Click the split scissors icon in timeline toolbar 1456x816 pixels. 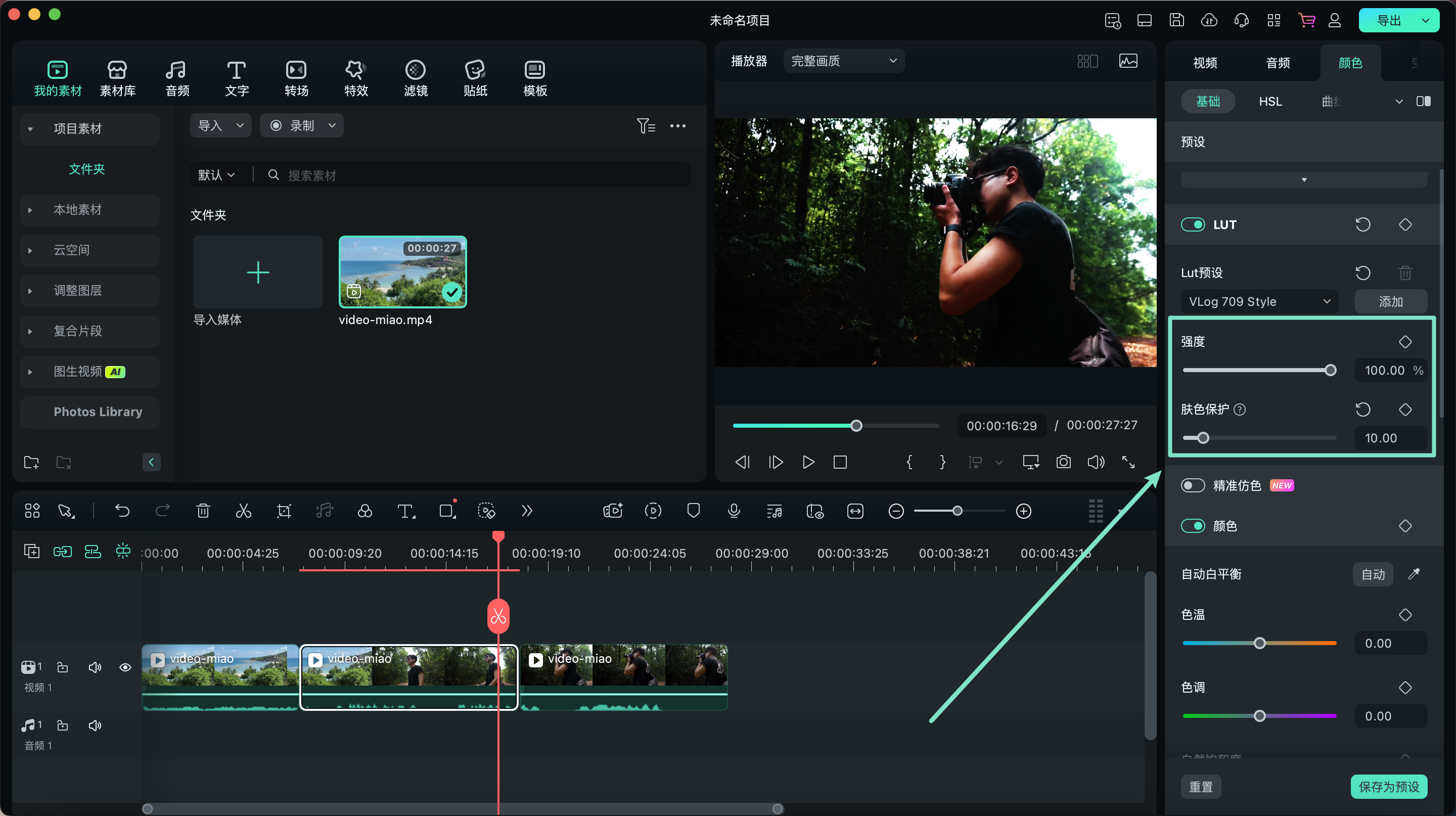tap(244, 511)
